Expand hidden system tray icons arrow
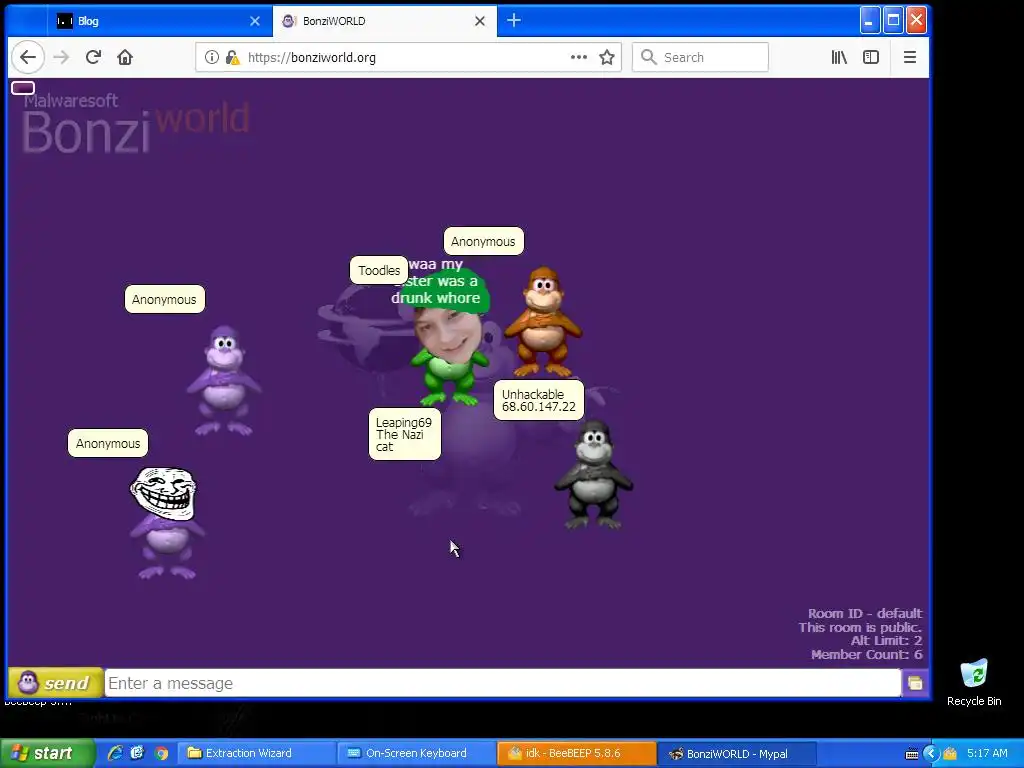 (931, 753)
